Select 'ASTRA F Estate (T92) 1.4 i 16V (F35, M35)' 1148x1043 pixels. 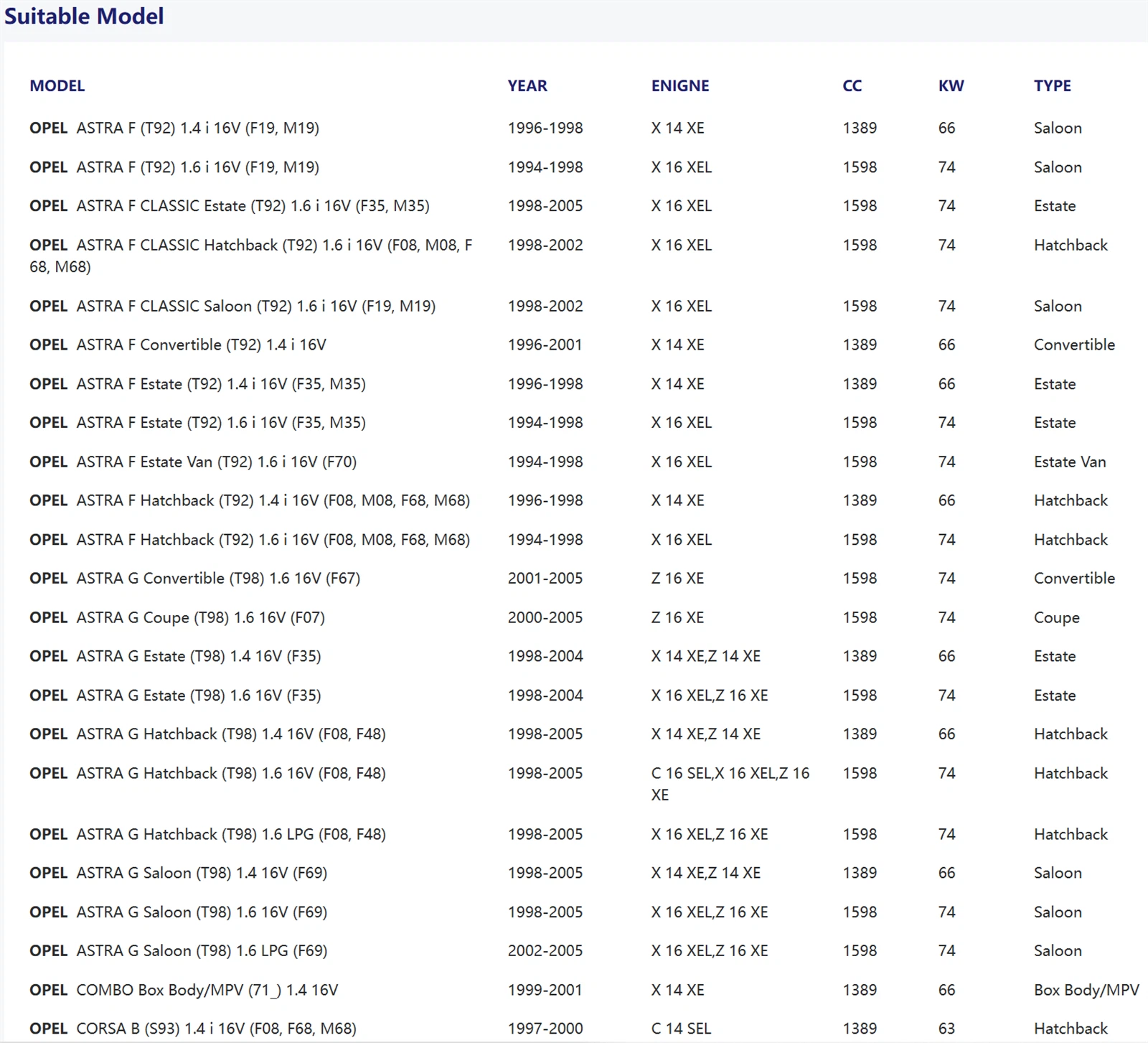(x=197, y=384)
